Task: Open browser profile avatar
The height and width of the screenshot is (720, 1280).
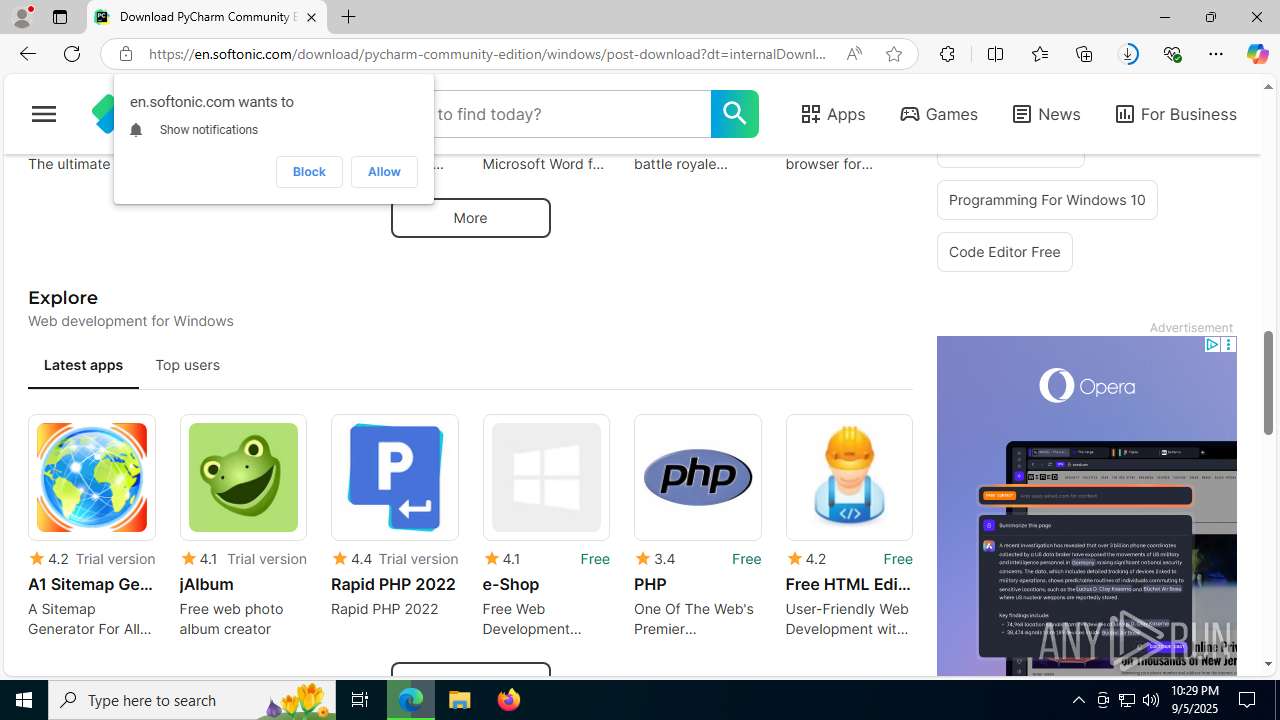Action: click(x=22, y=17)
